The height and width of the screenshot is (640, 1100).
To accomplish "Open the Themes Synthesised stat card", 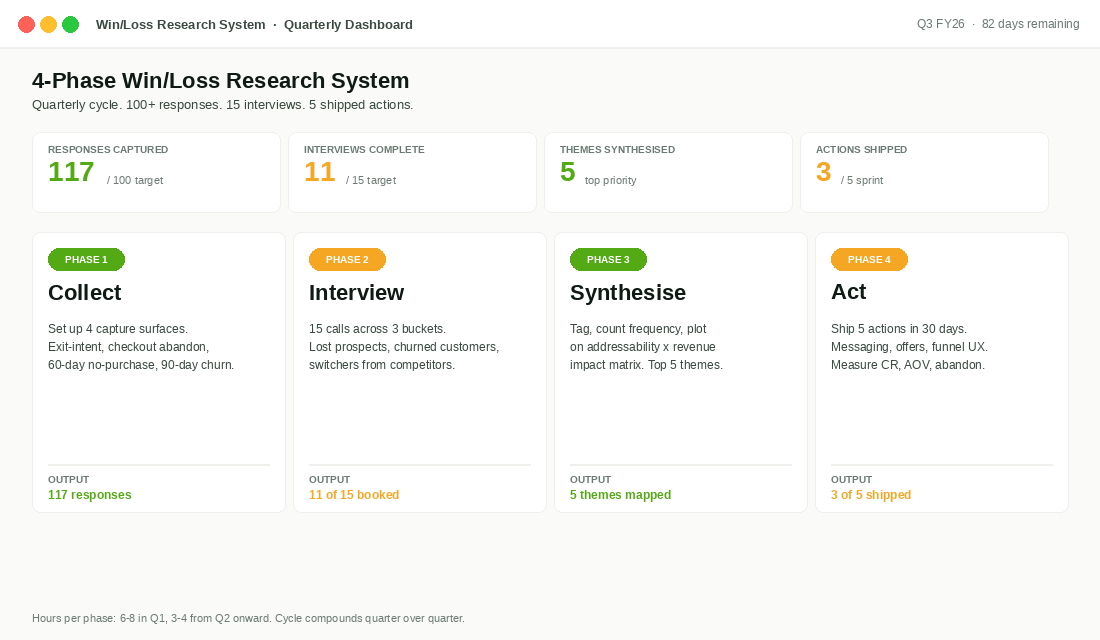I will click(x=669, y=173).
